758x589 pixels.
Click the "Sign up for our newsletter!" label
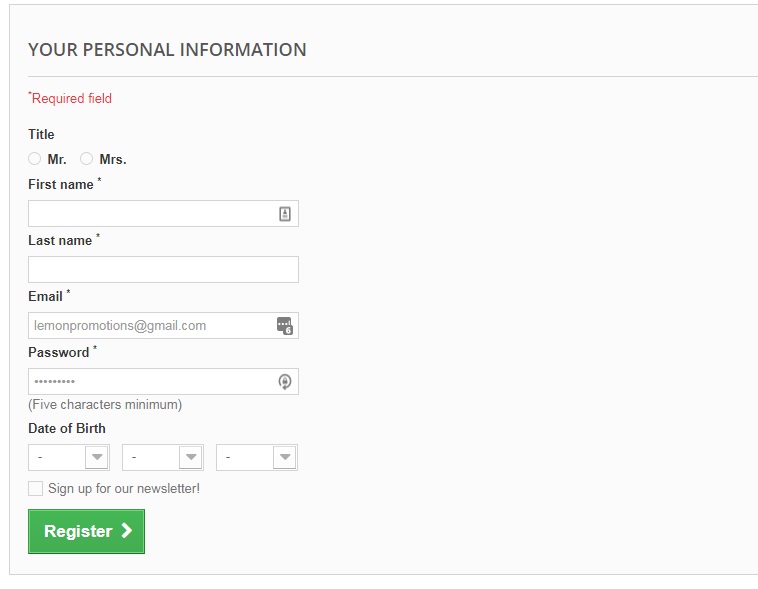[x=124, y=489]
